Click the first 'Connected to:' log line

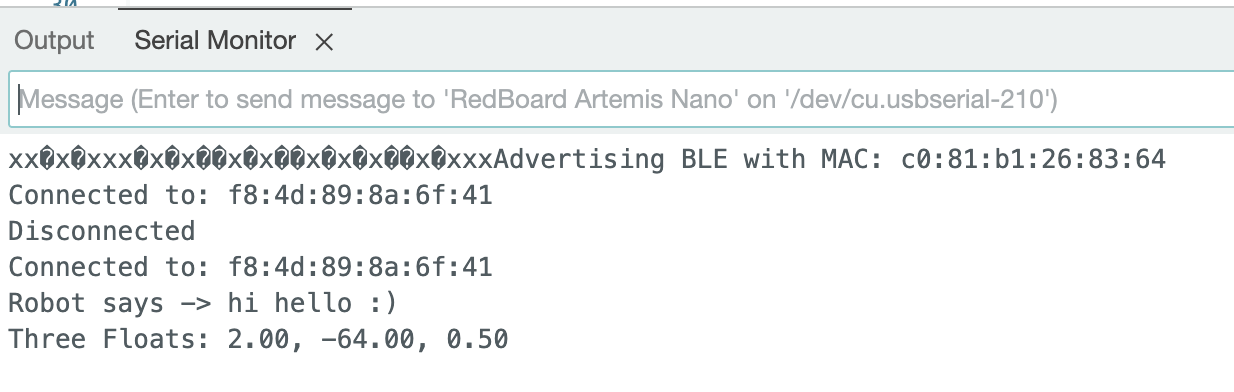(251, 195)
